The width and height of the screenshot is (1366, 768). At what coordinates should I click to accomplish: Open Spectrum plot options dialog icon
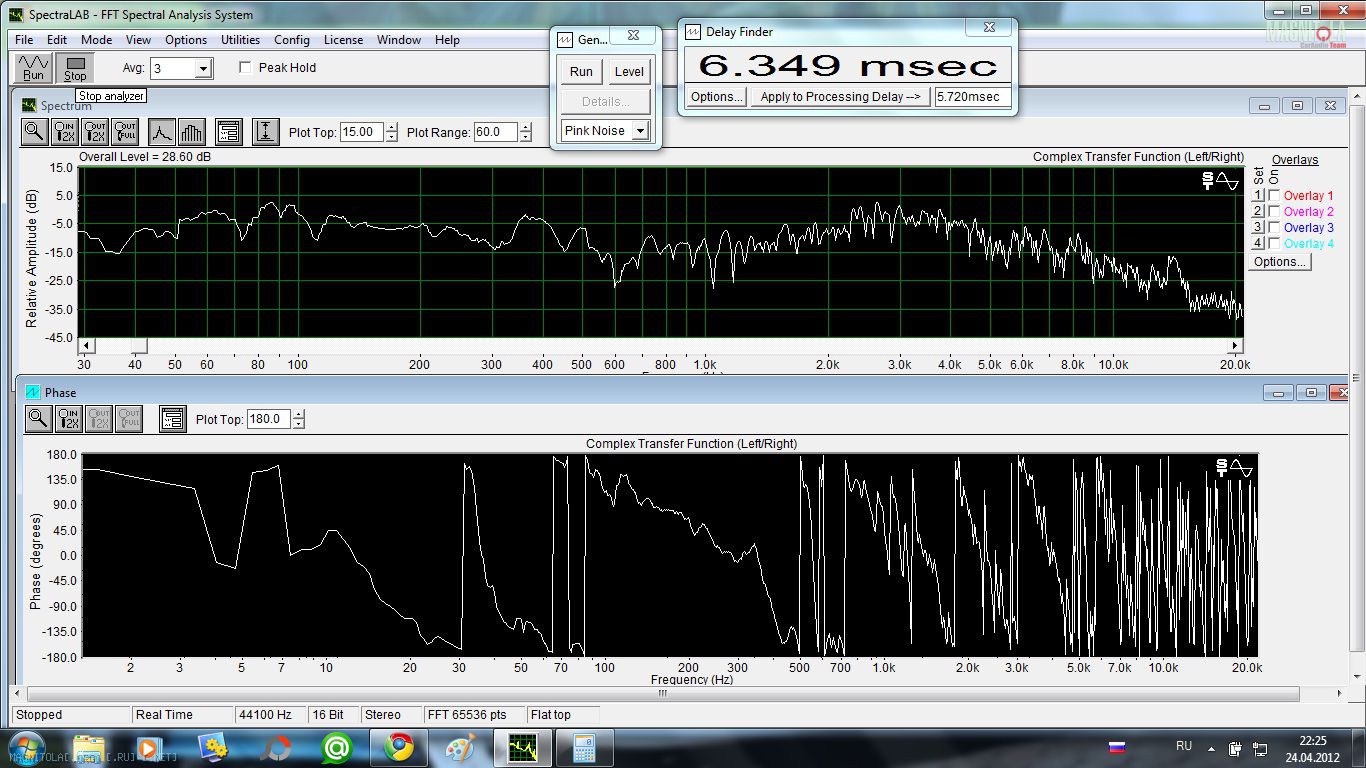(228, 131)
